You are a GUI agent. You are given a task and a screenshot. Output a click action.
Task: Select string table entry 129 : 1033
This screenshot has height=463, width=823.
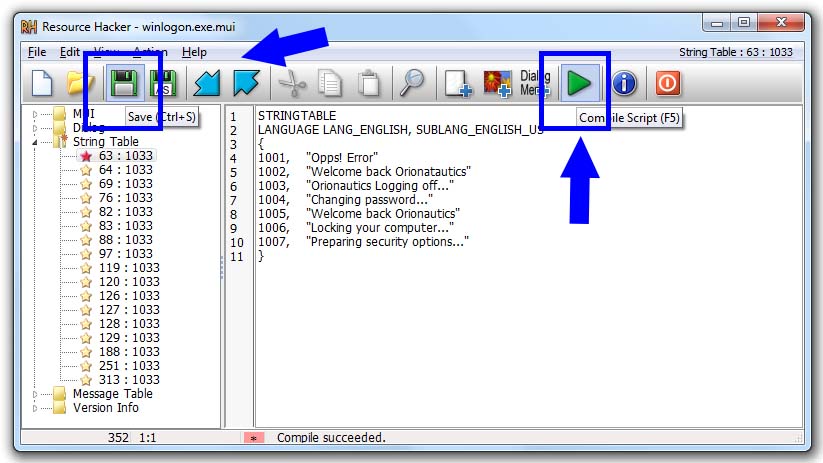click(129, 338)
